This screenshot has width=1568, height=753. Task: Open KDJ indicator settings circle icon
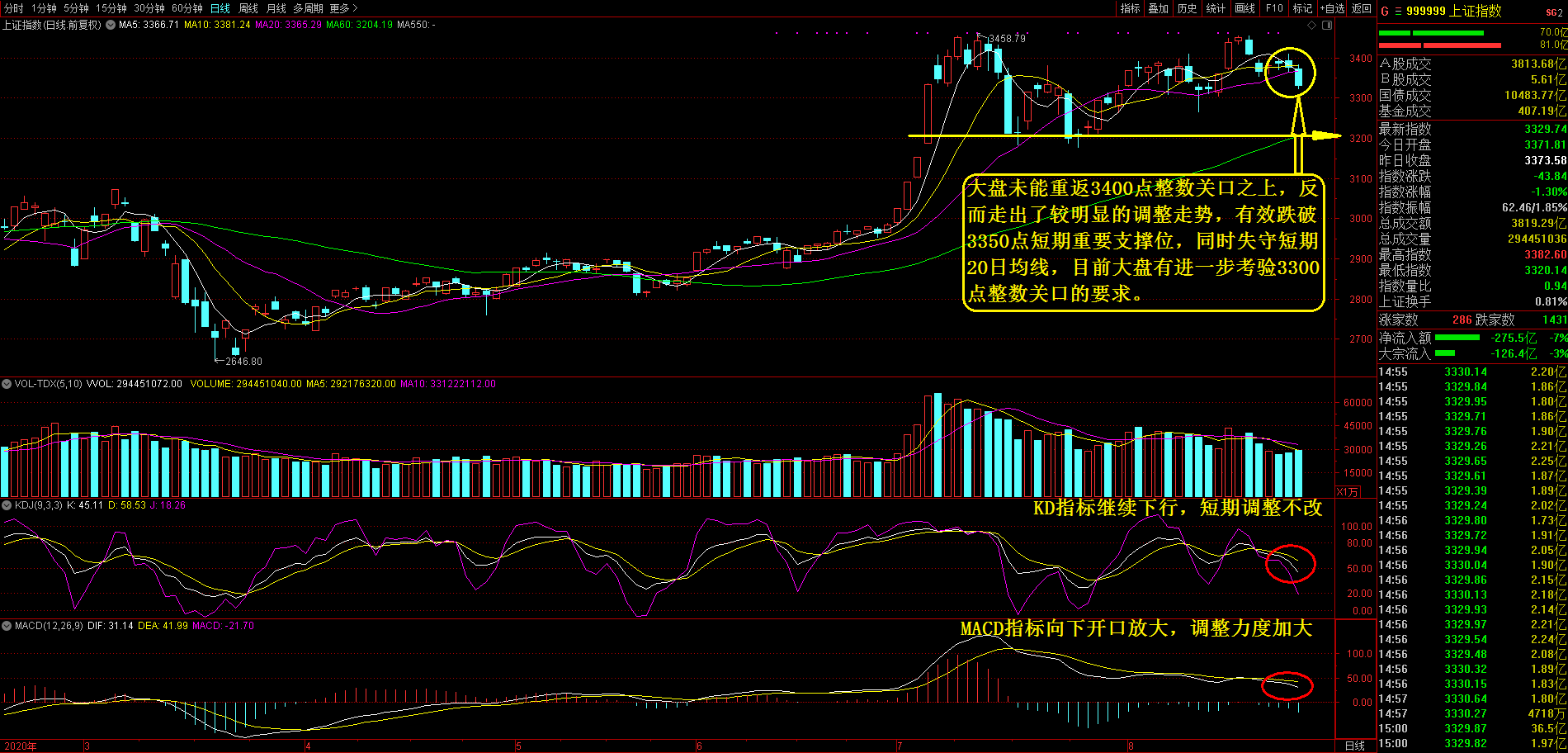point(7,505)
